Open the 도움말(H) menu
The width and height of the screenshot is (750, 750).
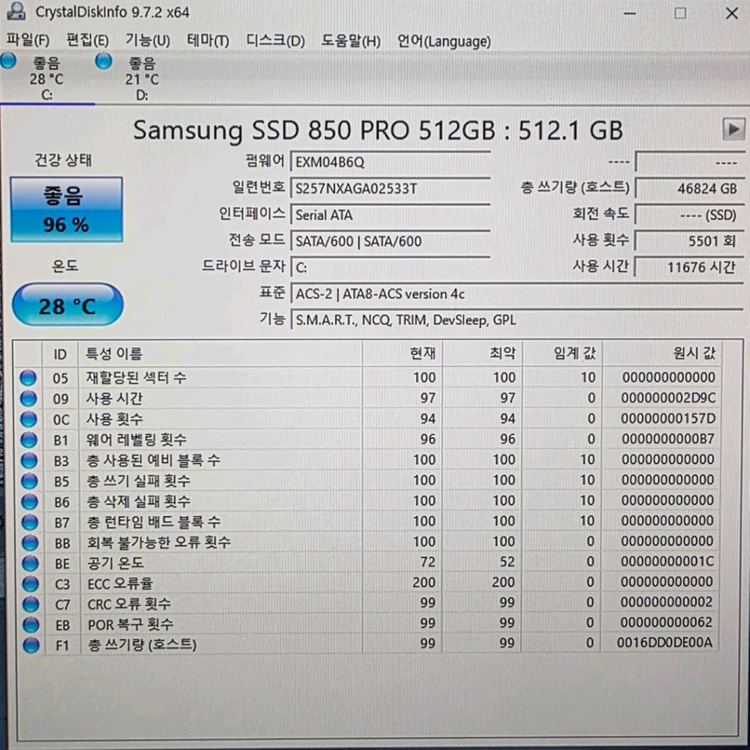351,41
